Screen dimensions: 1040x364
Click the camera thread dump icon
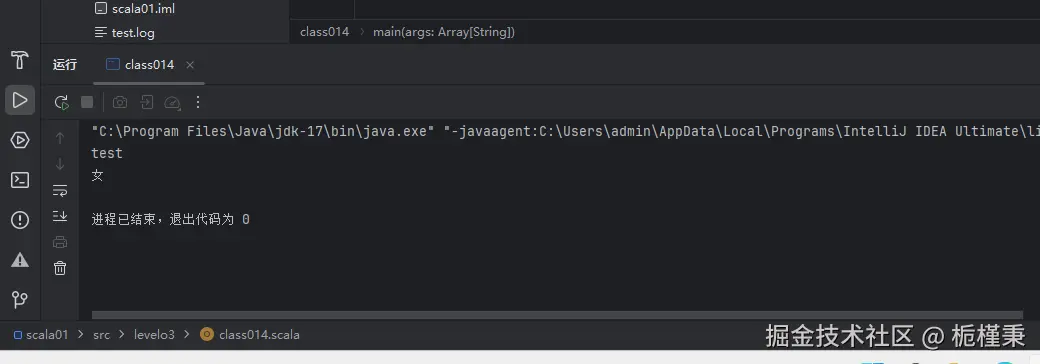[120, 102]
